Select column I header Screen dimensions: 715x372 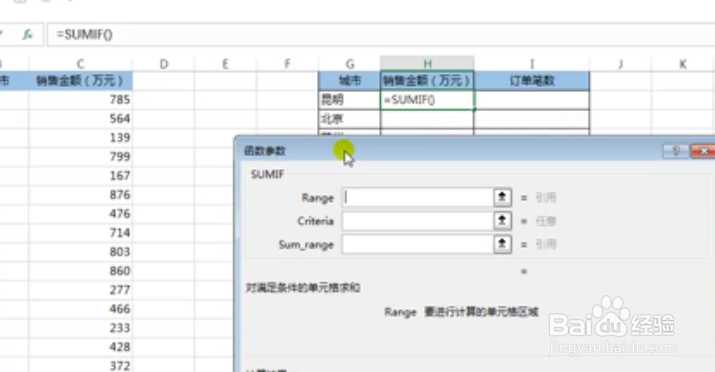(532, 64)
